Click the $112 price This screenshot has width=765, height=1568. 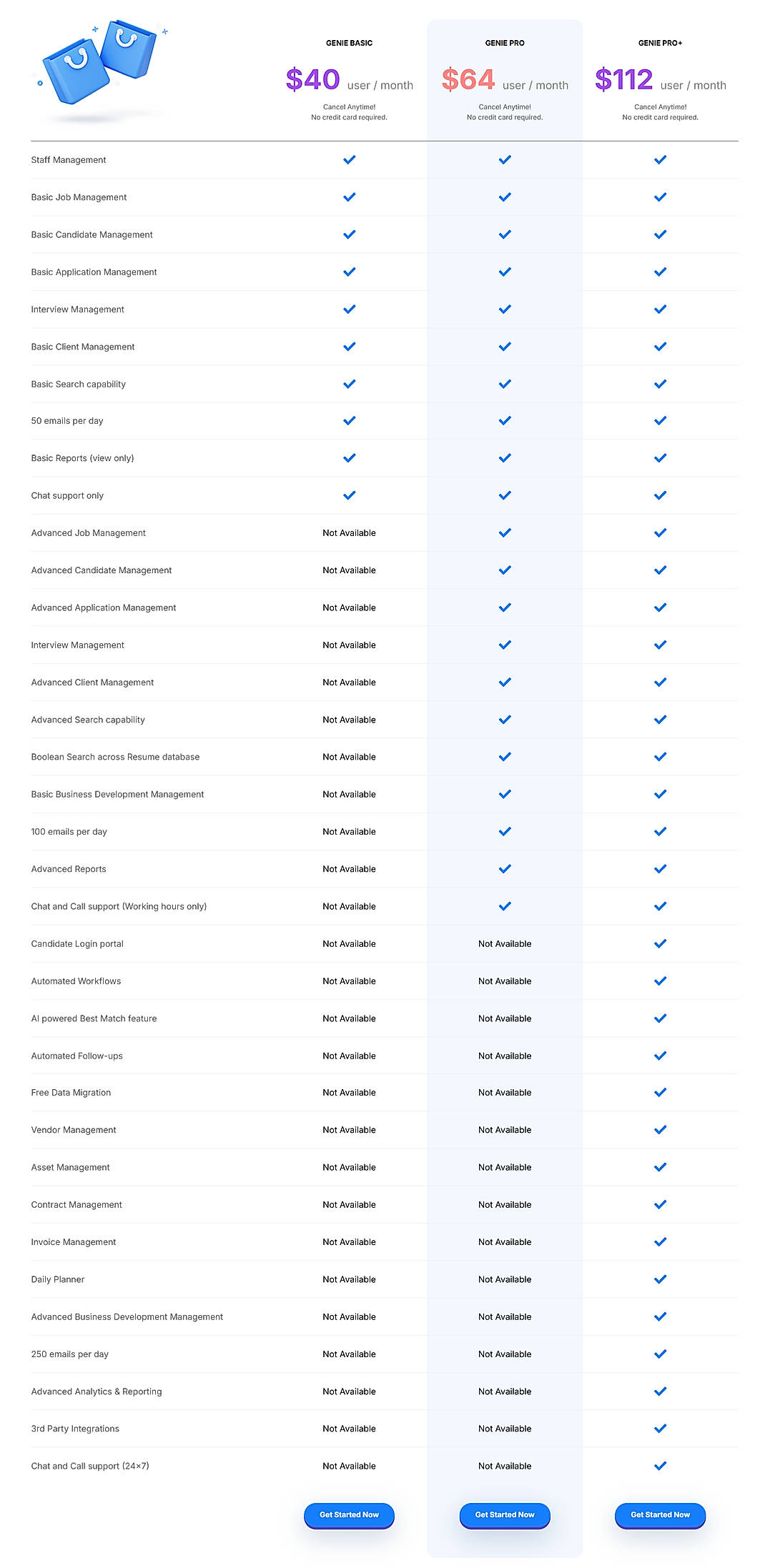(x=624, y=79)
